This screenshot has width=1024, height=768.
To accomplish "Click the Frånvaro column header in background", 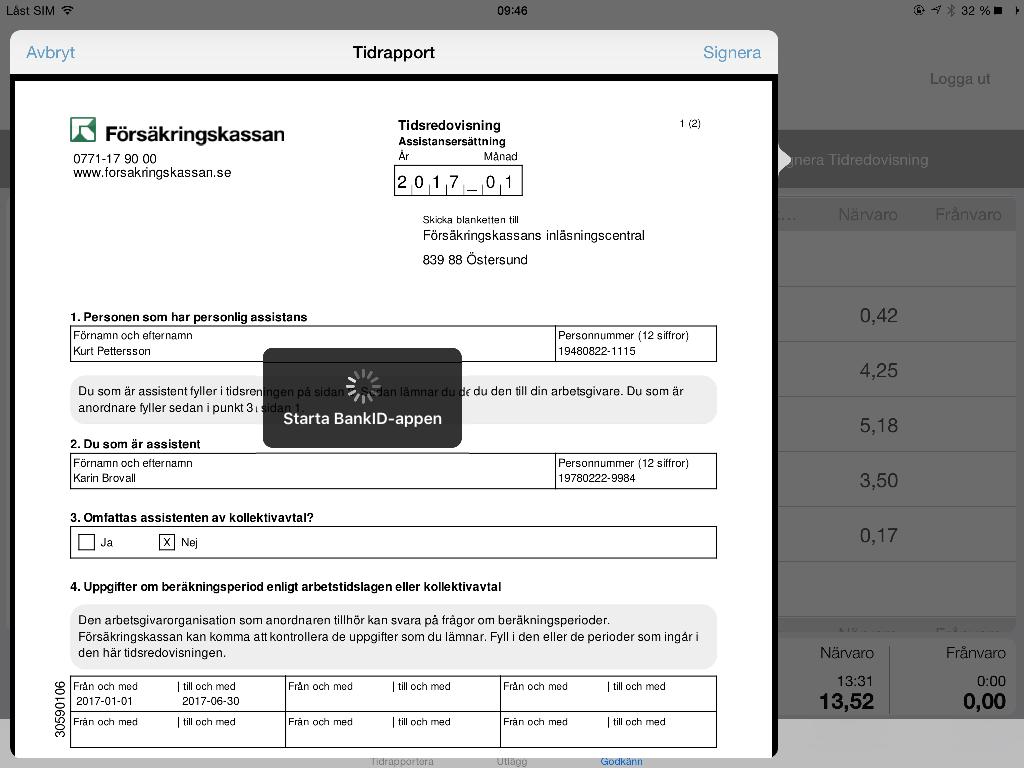I will tap(968, 214).
